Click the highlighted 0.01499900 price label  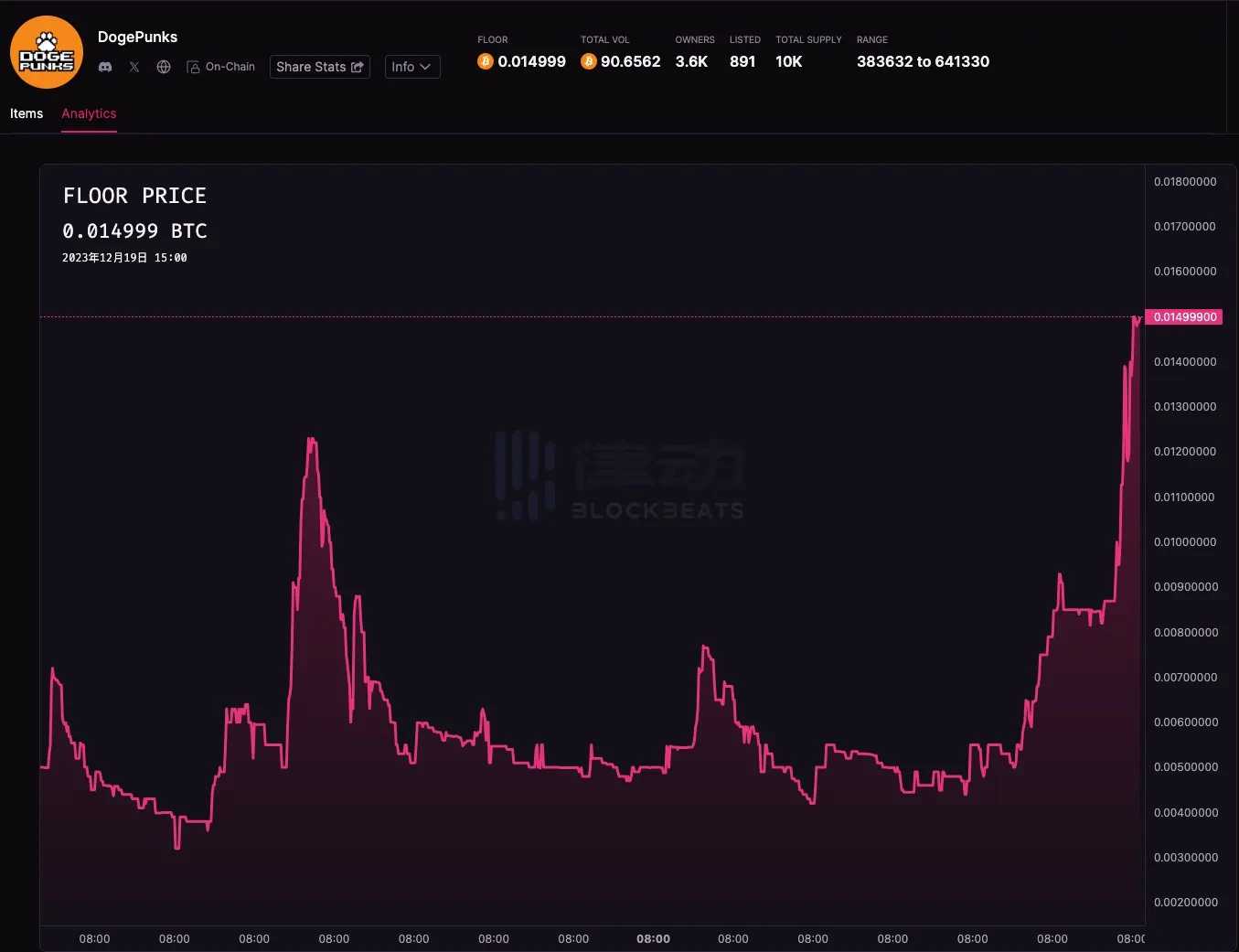tap(1184, 316)
